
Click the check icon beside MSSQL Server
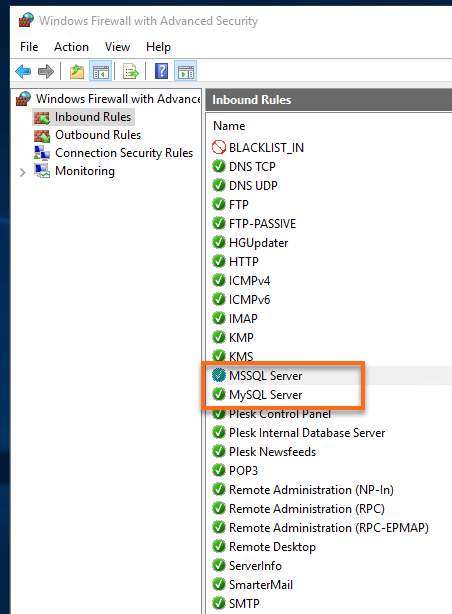tap(219, 375)
